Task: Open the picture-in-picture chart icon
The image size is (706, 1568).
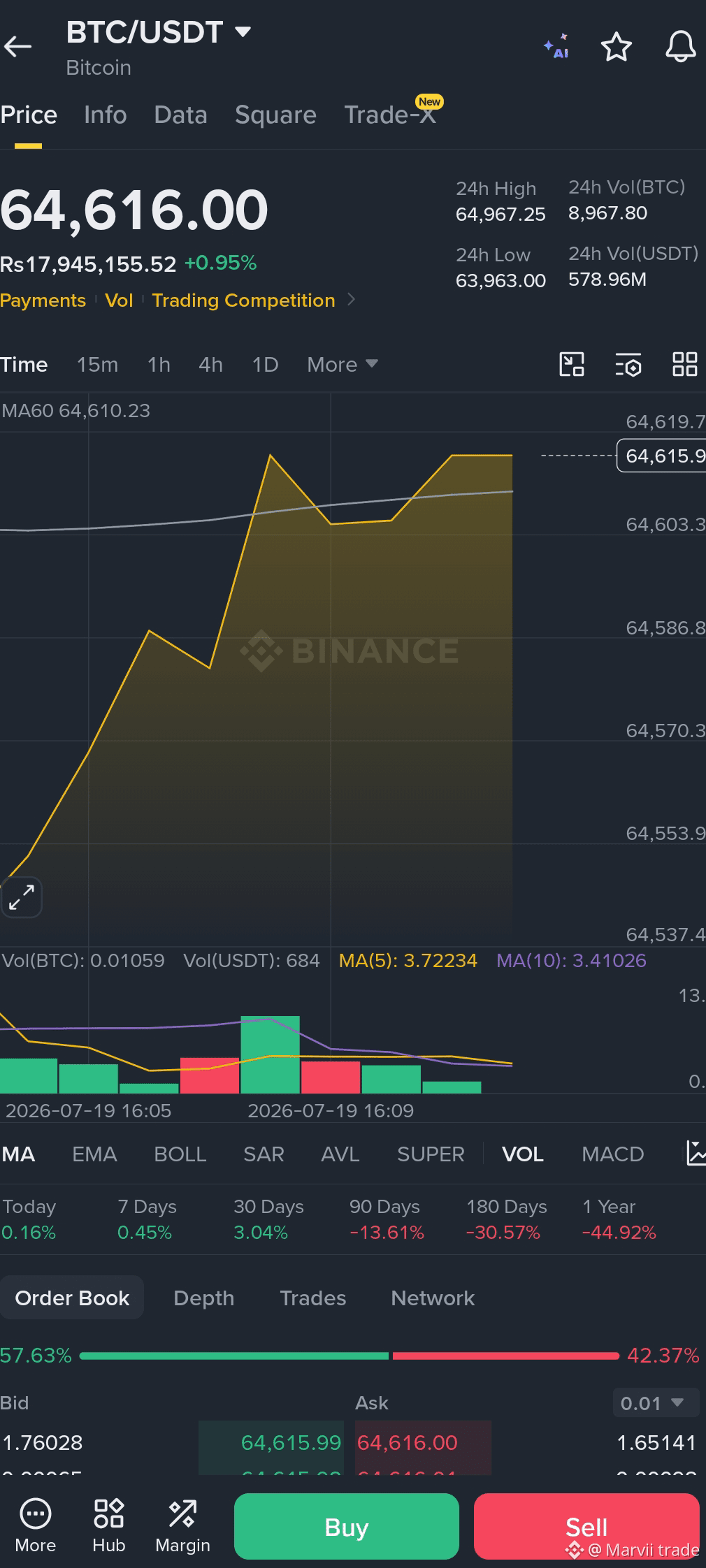Action: coord(572,365)
